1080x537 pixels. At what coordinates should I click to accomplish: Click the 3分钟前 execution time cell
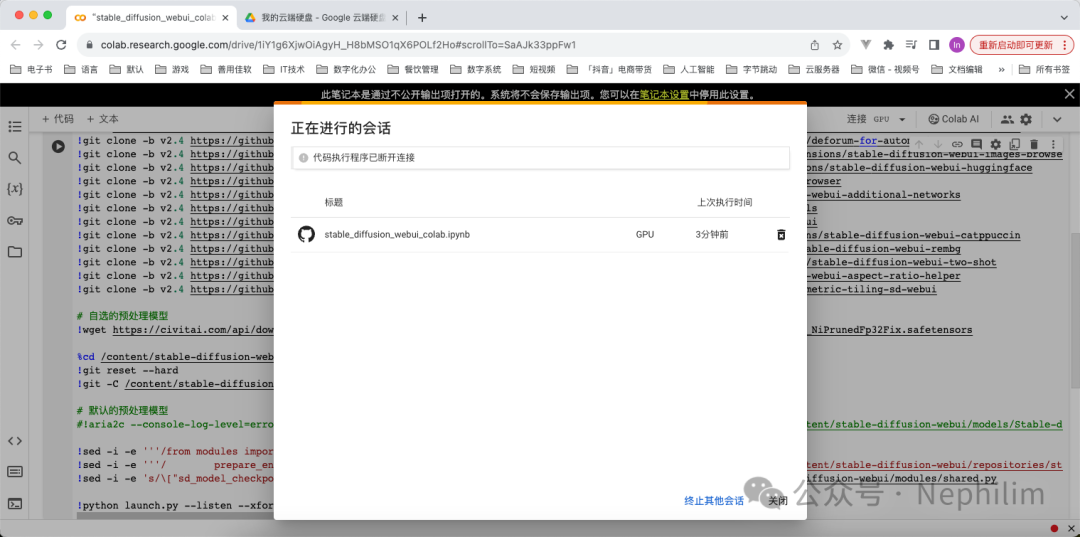click(x=712, y=235)
